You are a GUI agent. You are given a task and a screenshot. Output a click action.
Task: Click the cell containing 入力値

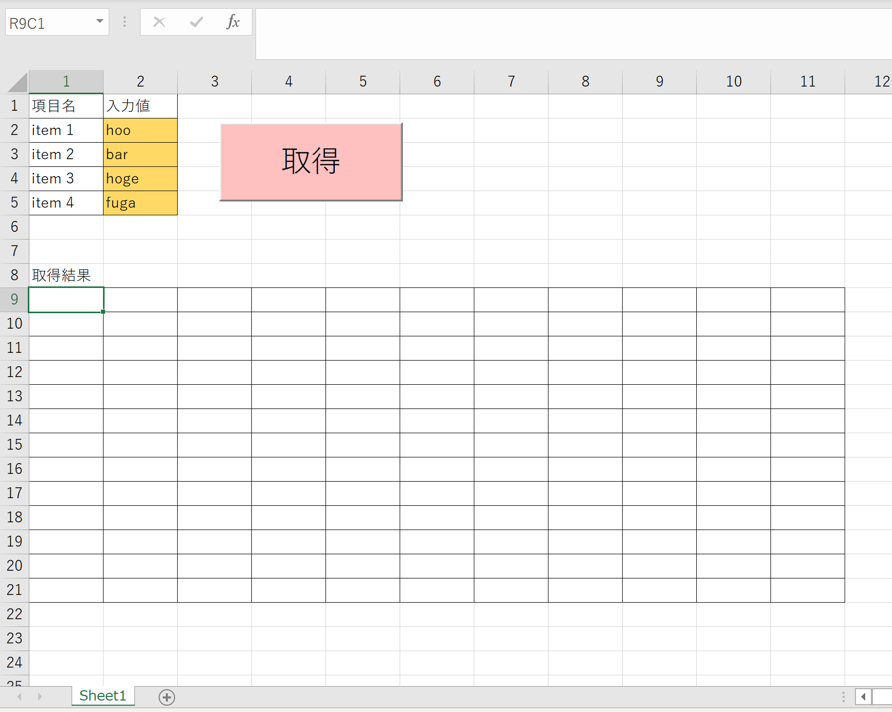140,106
